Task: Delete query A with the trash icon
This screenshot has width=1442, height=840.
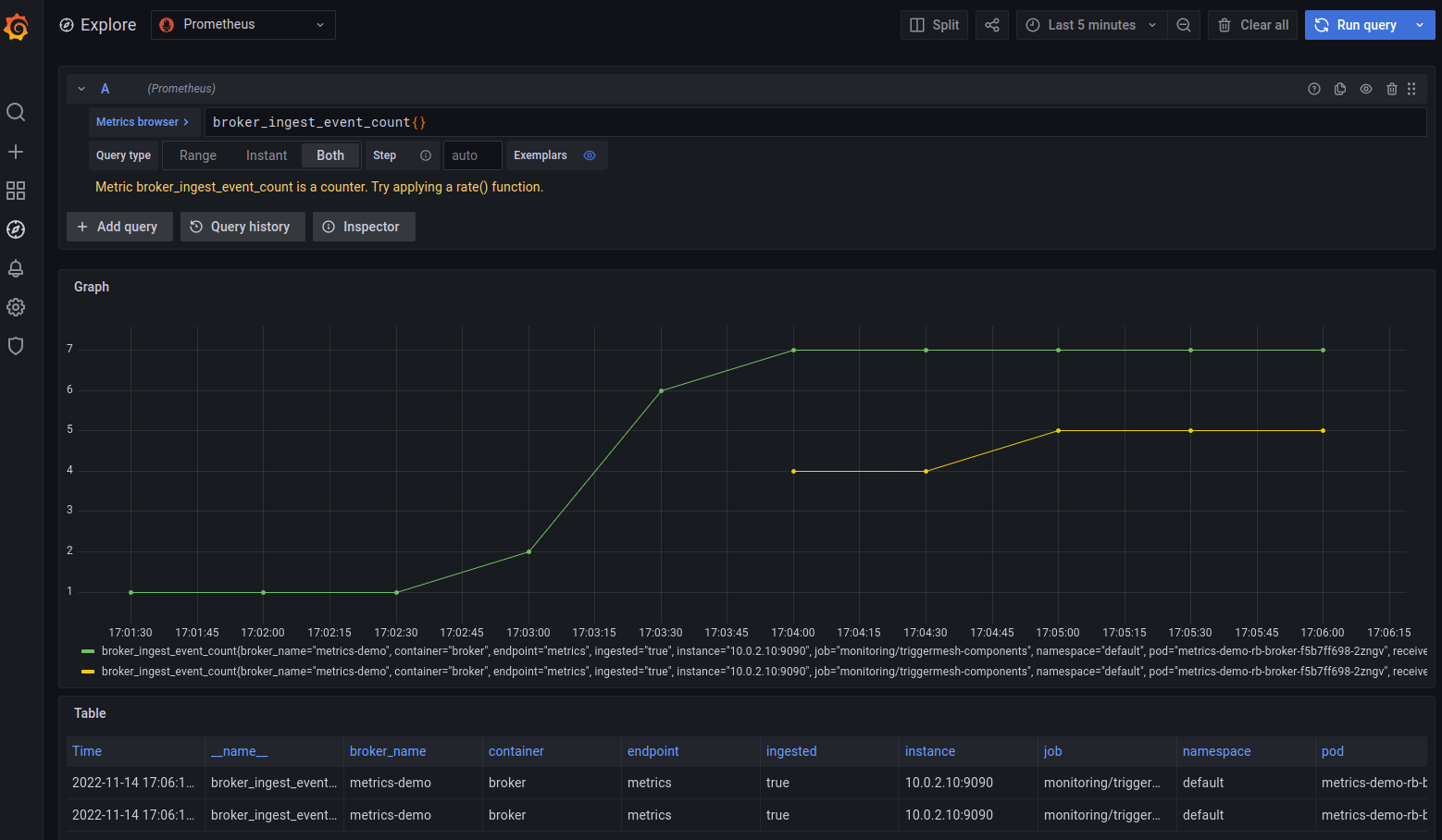Action: coord(1392,89)
